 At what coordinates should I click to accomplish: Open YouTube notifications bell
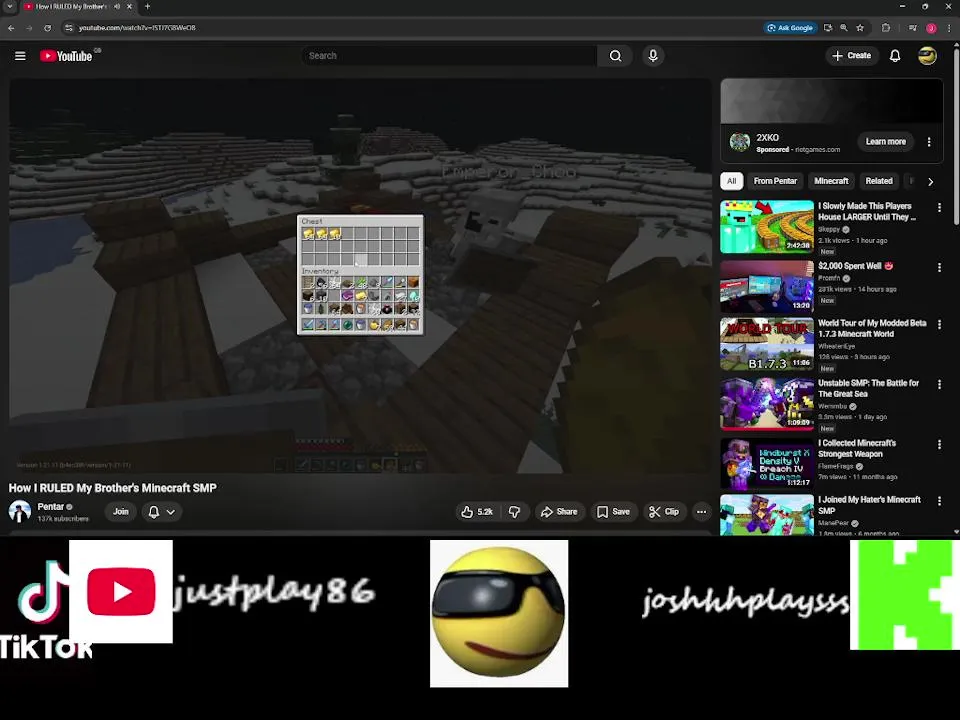[x=894, y=56]
